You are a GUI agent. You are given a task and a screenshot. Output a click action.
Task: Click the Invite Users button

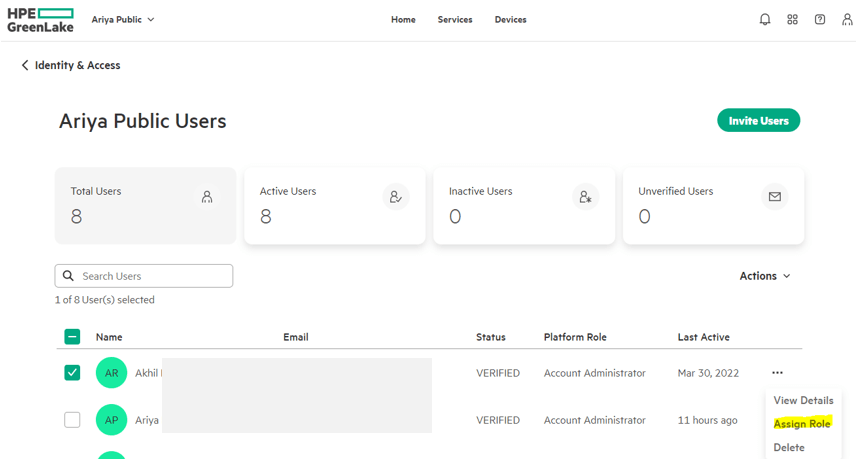coord(758,121)
